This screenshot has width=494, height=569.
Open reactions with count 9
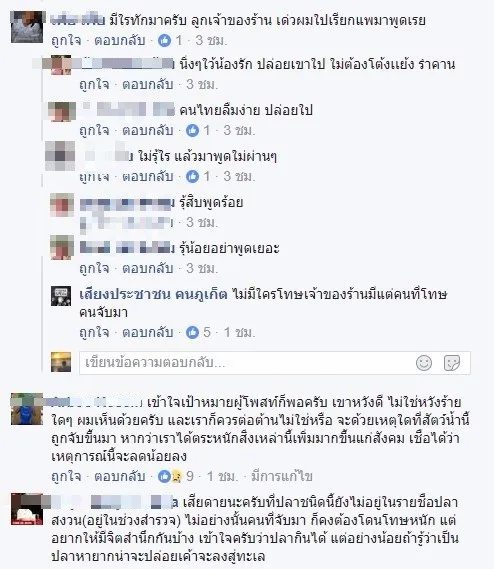tap(170, 476)
